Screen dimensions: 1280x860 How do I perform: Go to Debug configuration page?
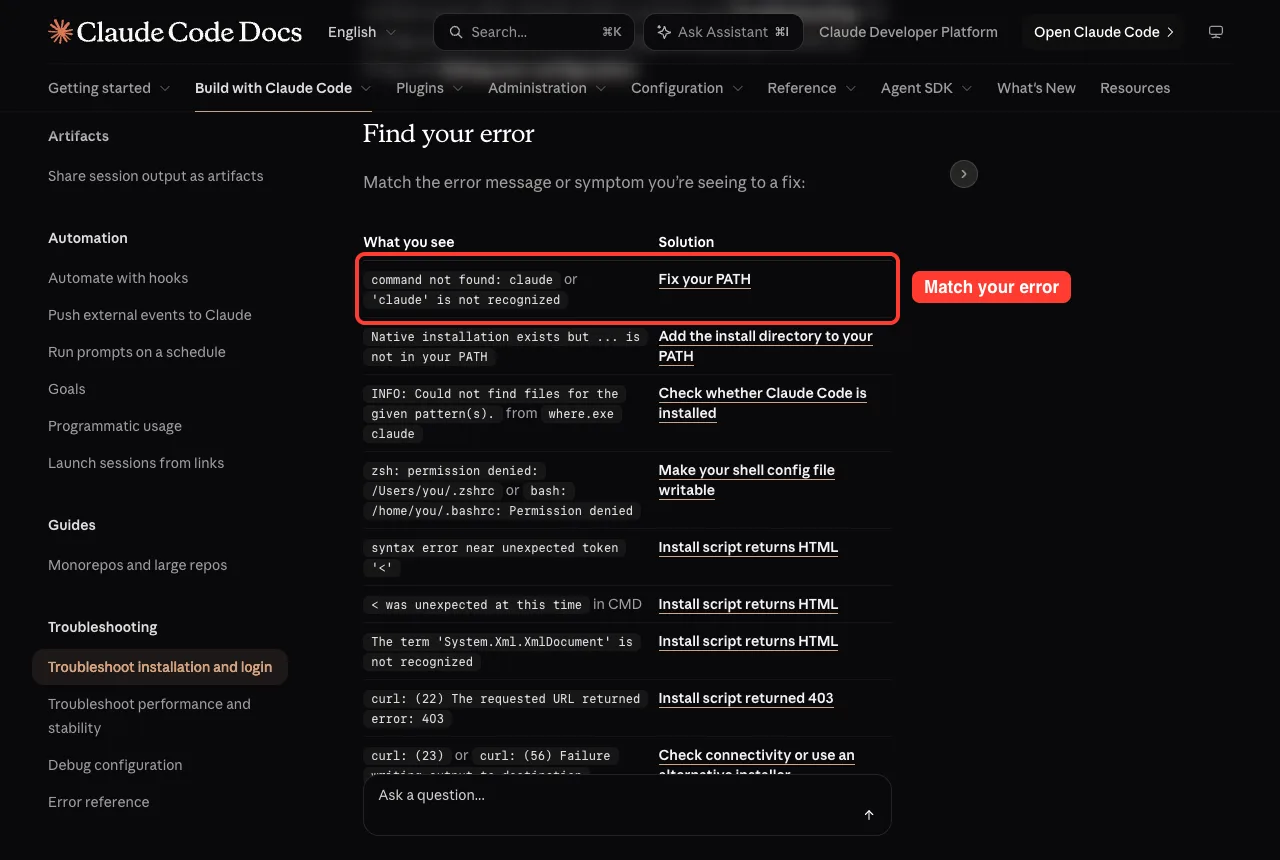click(x=115, y=765)
